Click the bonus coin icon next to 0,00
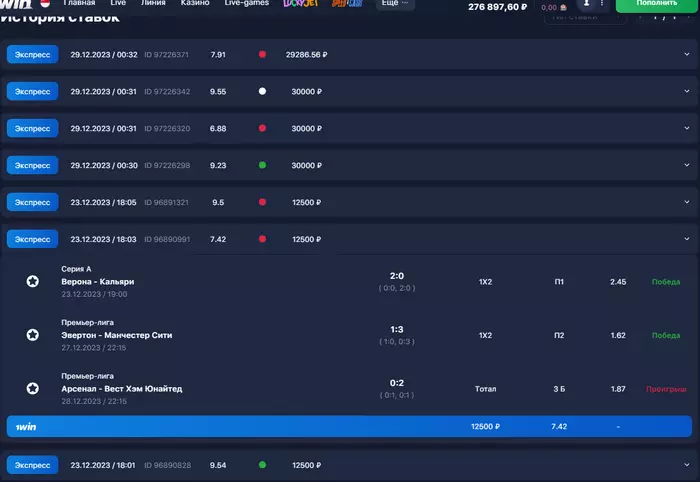The height and width of the screenshot is (482, 700). [x=563, y=7]
